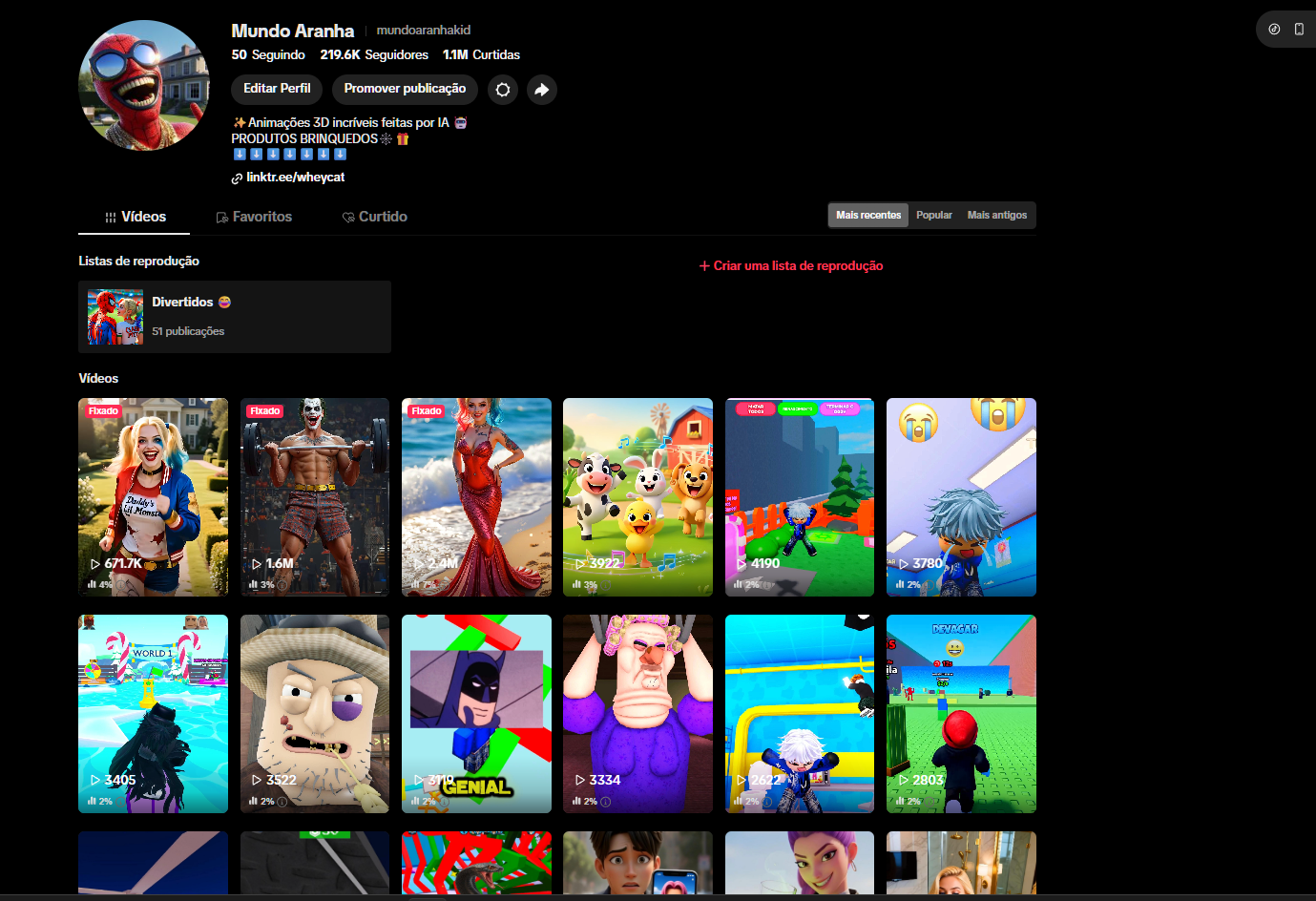This screenshot has width=1316, height=901.
Task: Open the DEVAGAR video with 2803 views
Action: tap(961, 714)
